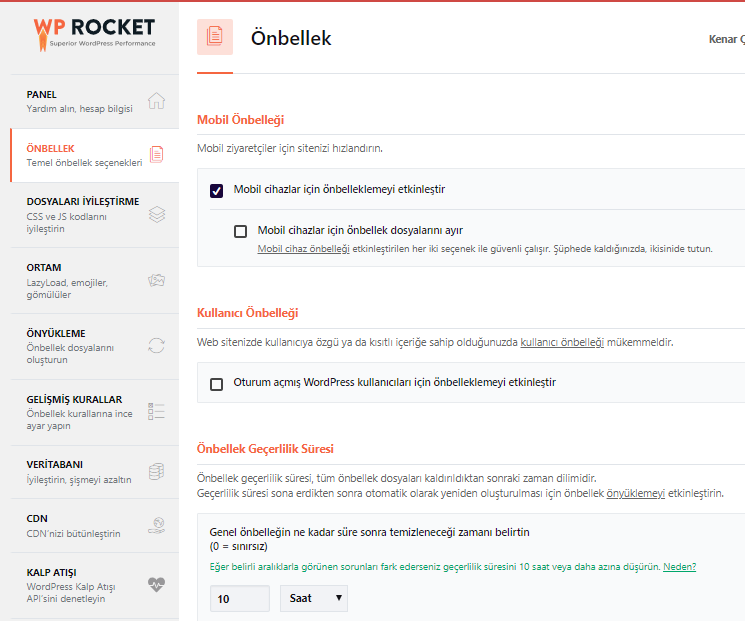This screenshot has width=745, height=621.
Task: Click the Ortam images icon
Action: (156, 280)
